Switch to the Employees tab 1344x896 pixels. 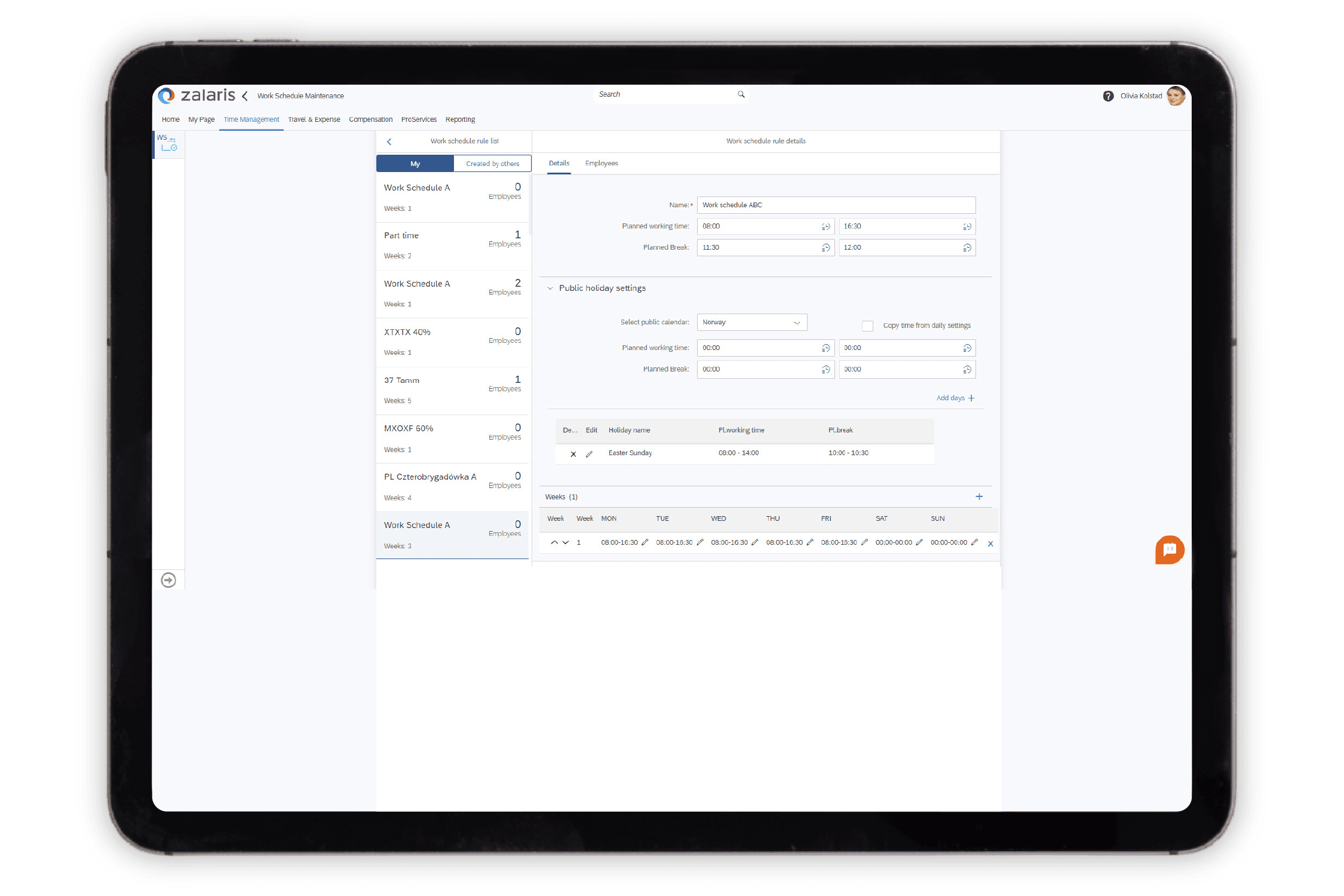pyautogui.click(x=601, y=163)
